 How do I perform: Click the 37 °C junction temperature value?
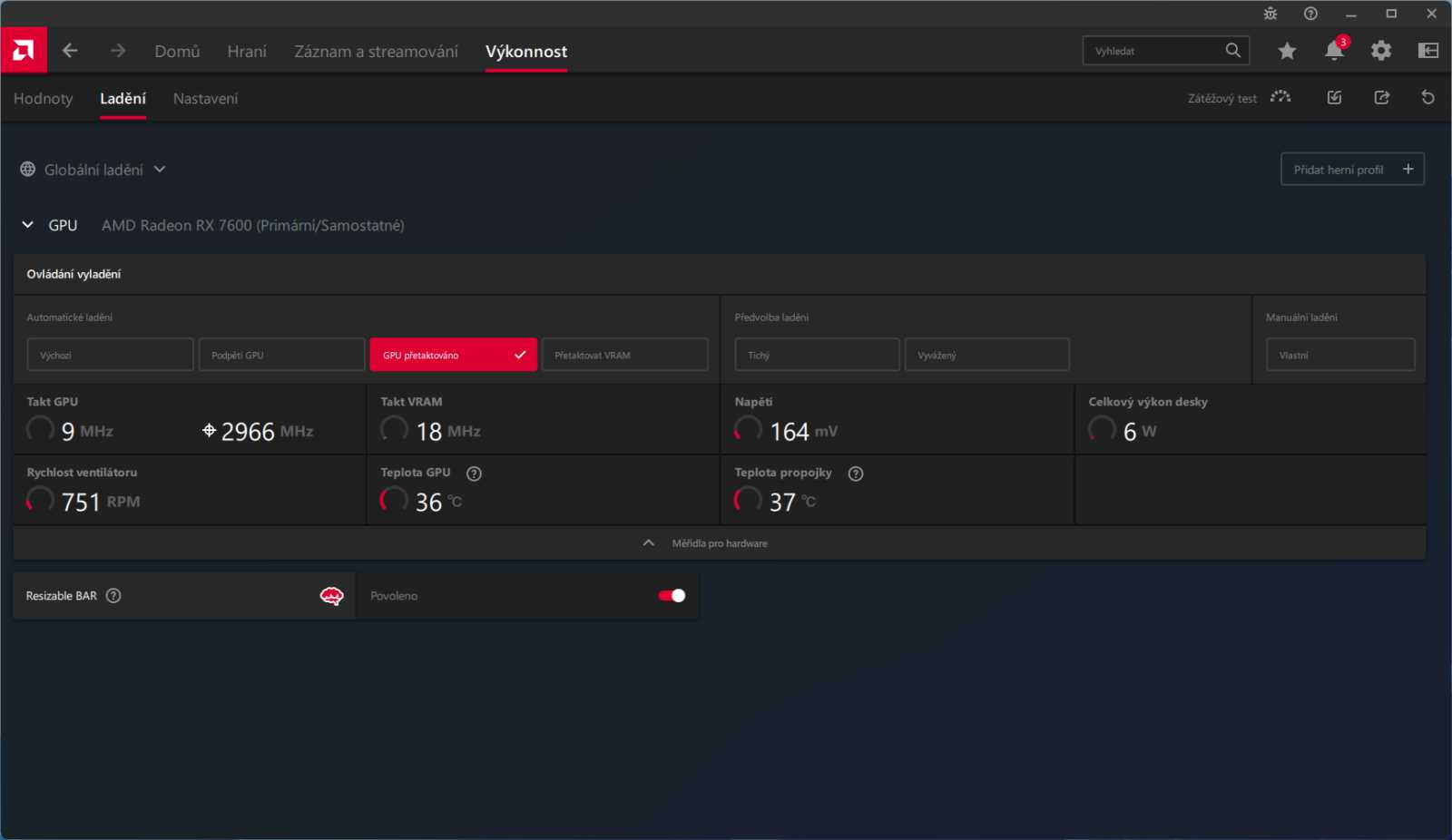tap(792, 502)
